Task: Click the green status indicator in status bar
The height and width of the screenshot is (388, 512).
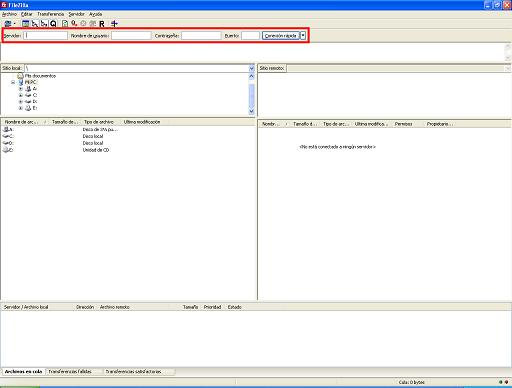Action: pos(501,382)
